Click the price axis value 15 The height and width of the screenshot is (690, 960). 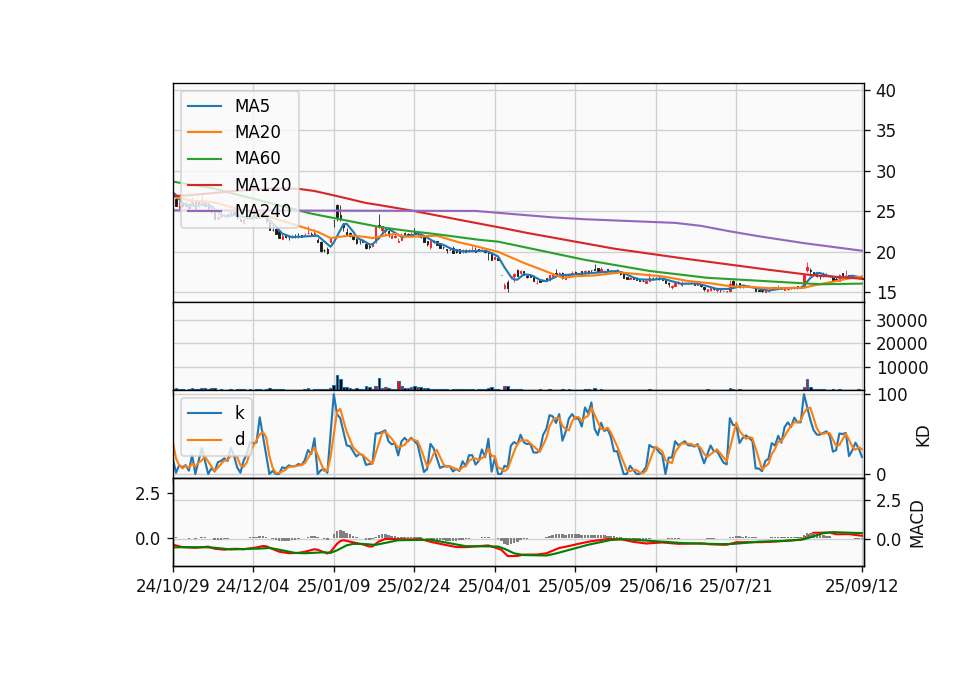coord(886,293)
